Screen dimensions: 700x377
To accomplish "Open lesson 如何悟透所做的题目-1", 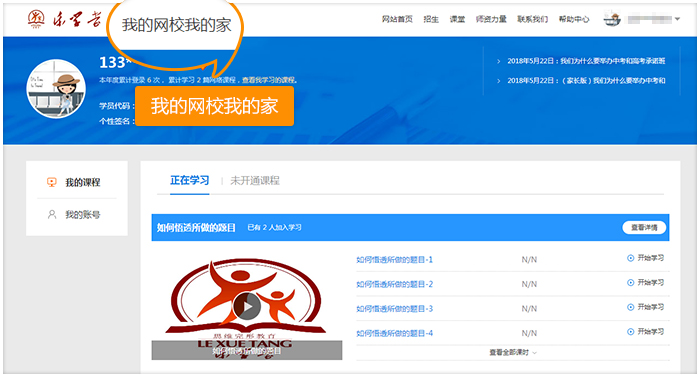I will point(394,260).
